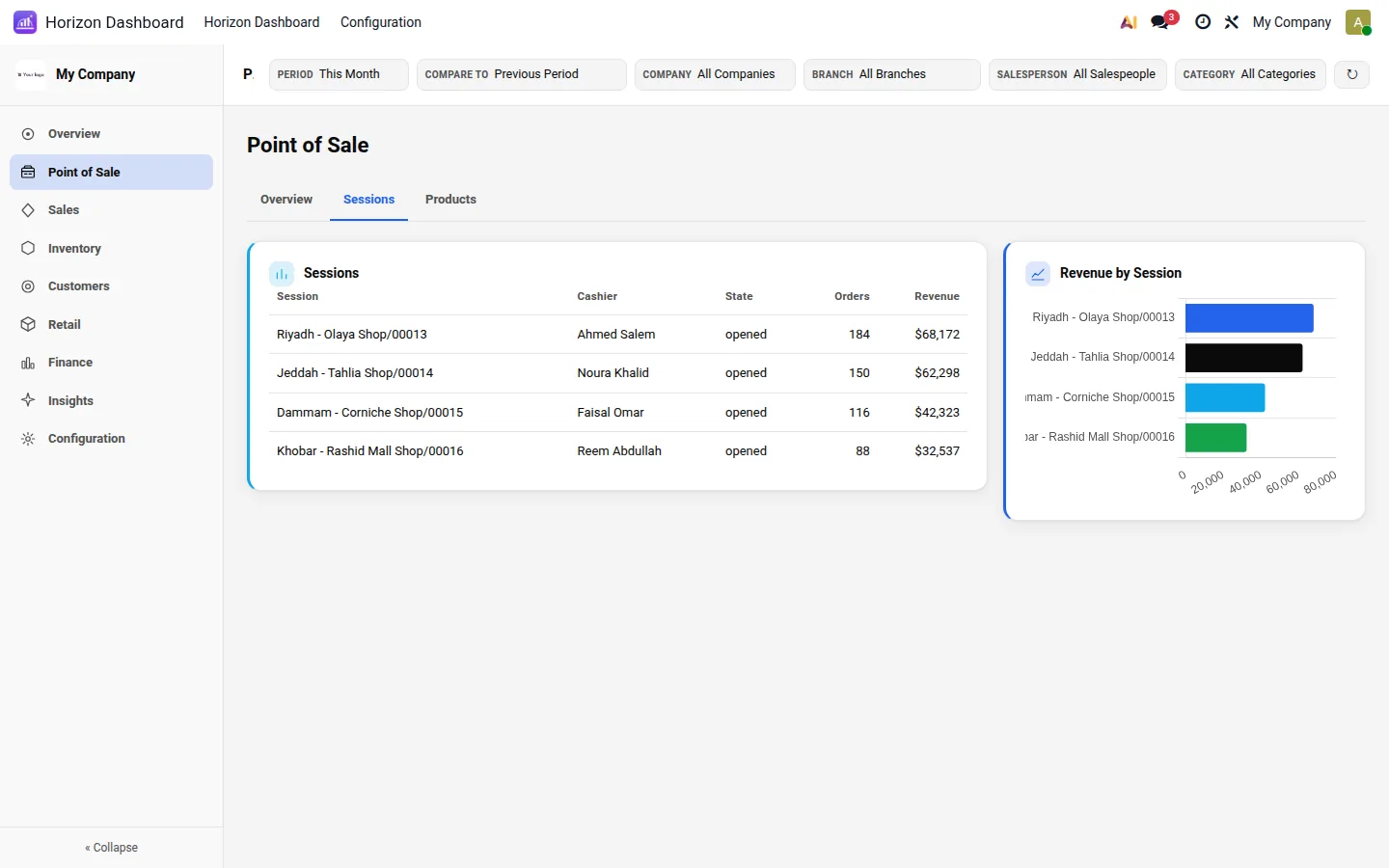Open the conversations chat bubble icon
Viewport: 1389px width, 868px height.
[x=1160, y=22]
